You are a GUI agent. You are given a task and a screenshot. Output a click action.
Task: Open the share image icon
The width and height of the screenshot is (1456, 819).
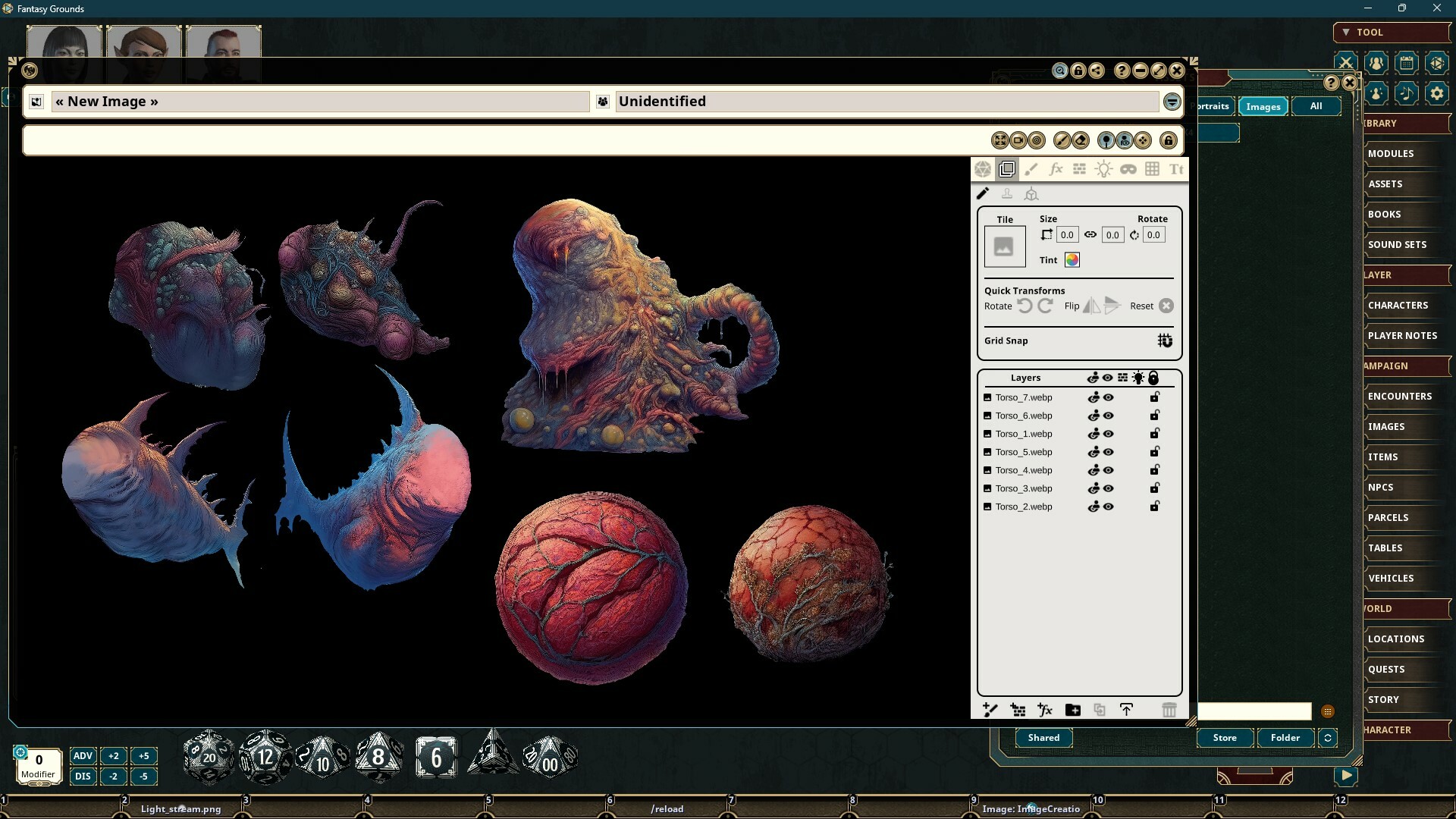(1097, 71)
